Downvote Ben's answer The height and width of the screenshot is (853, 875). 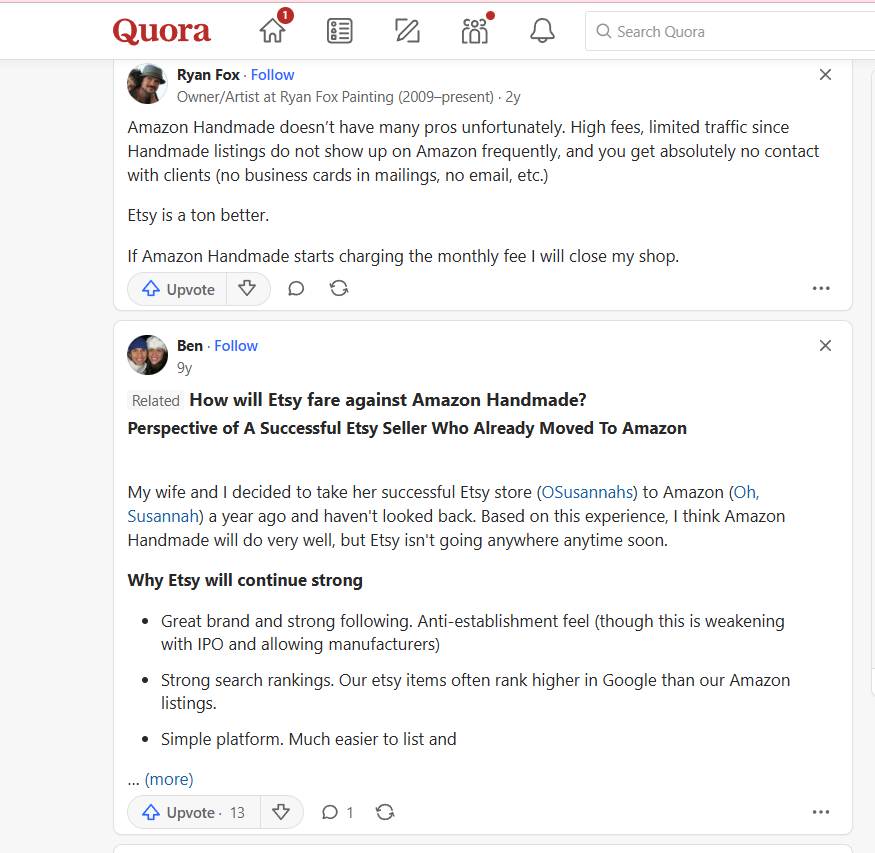click(x=281, y=812)
